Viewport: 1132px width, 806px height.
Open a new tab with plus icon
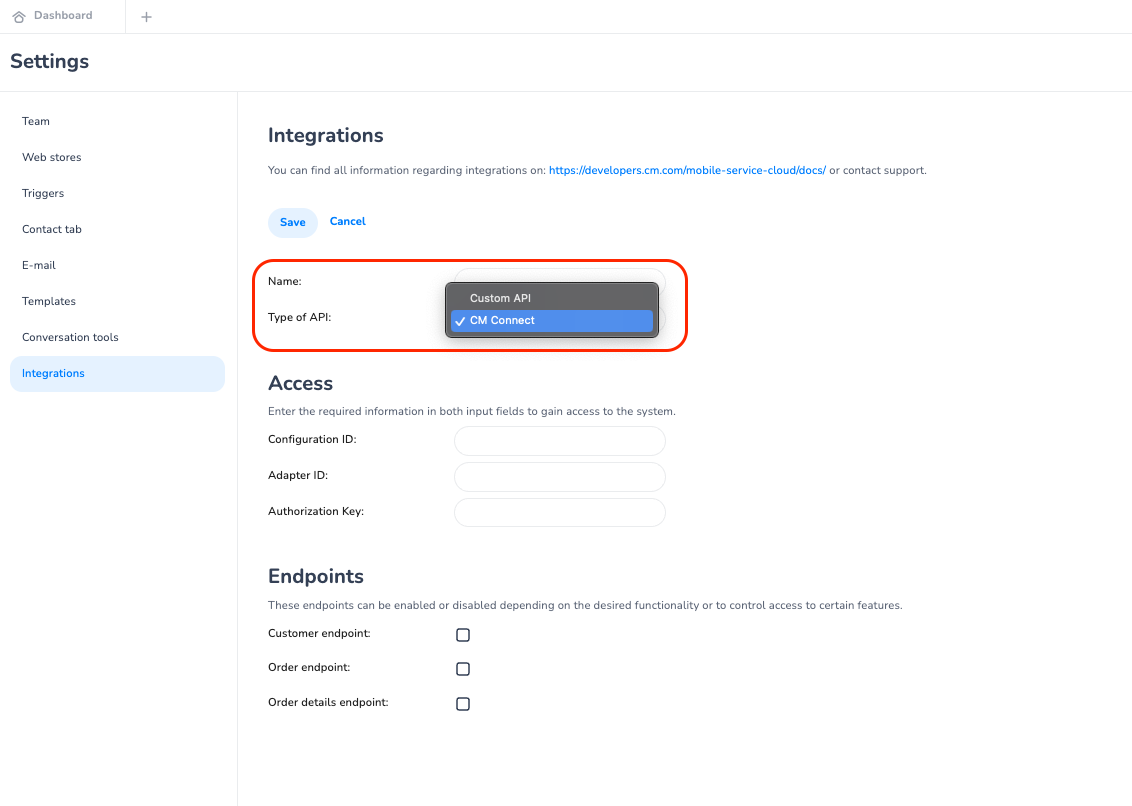coord(146,17)
